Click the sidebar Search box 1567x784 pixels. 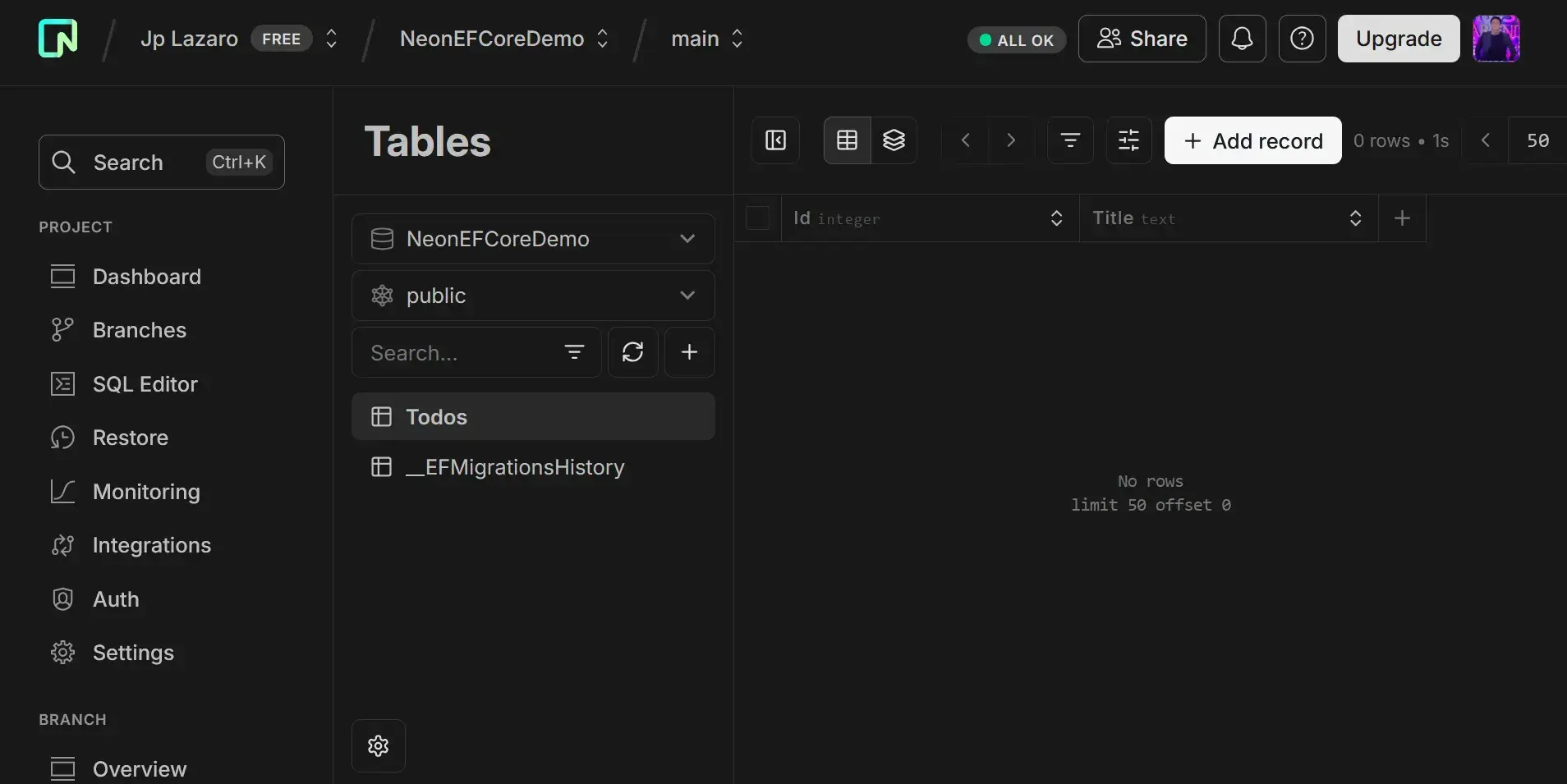162,162
